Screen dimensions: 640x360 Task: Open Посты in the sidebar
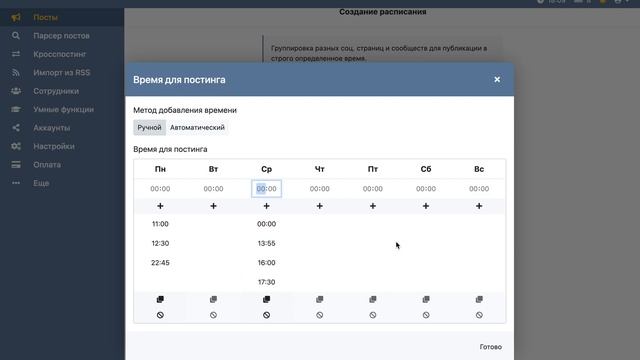[62, 18]
